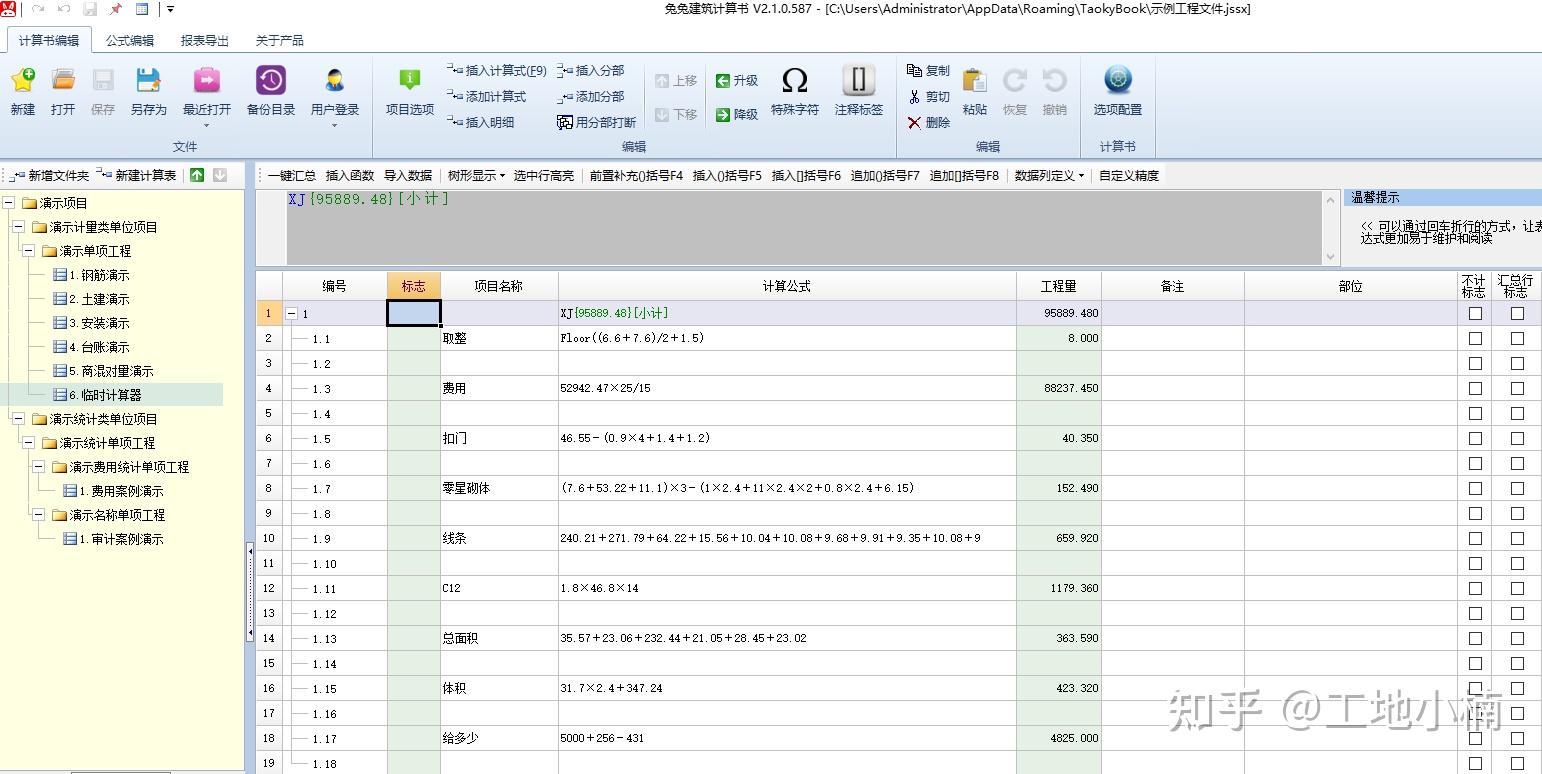Collapse the 演示计量类单位项目 node
The width and height of the screenshot is (1542, 774).
[18, 227]
